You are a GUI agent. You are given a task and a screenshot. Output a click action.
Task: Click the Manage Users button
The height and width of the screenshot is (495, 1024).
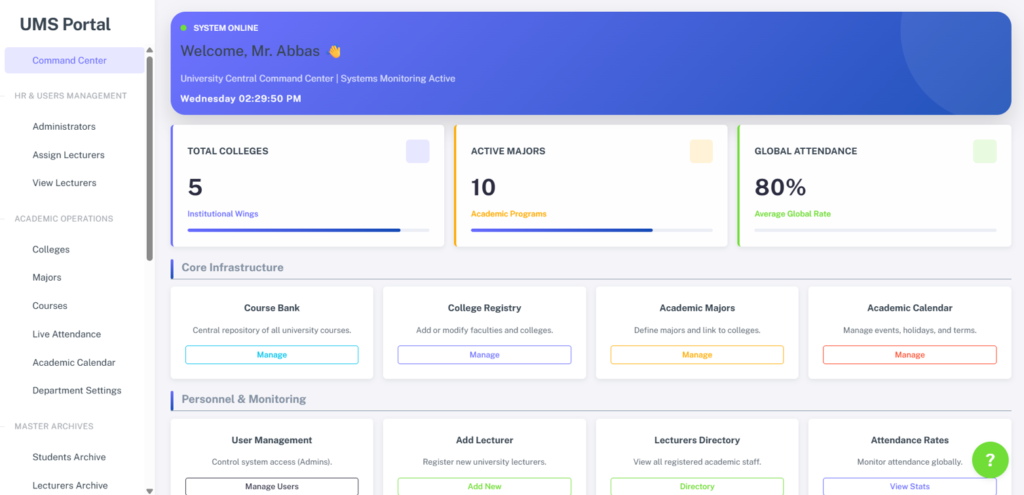point(272,487)
